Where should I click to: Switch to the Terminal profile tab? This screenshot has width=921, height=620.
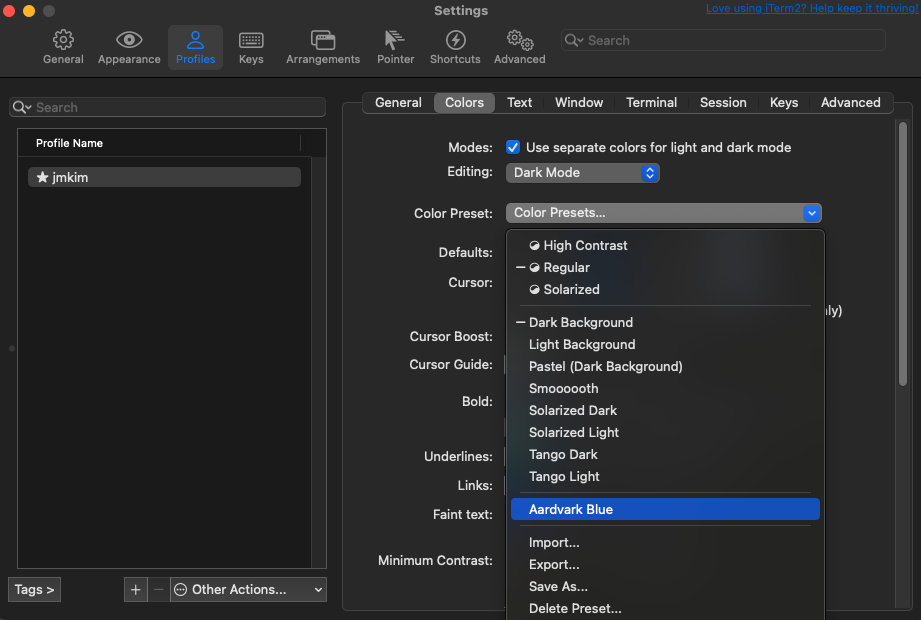coord(651,102)
